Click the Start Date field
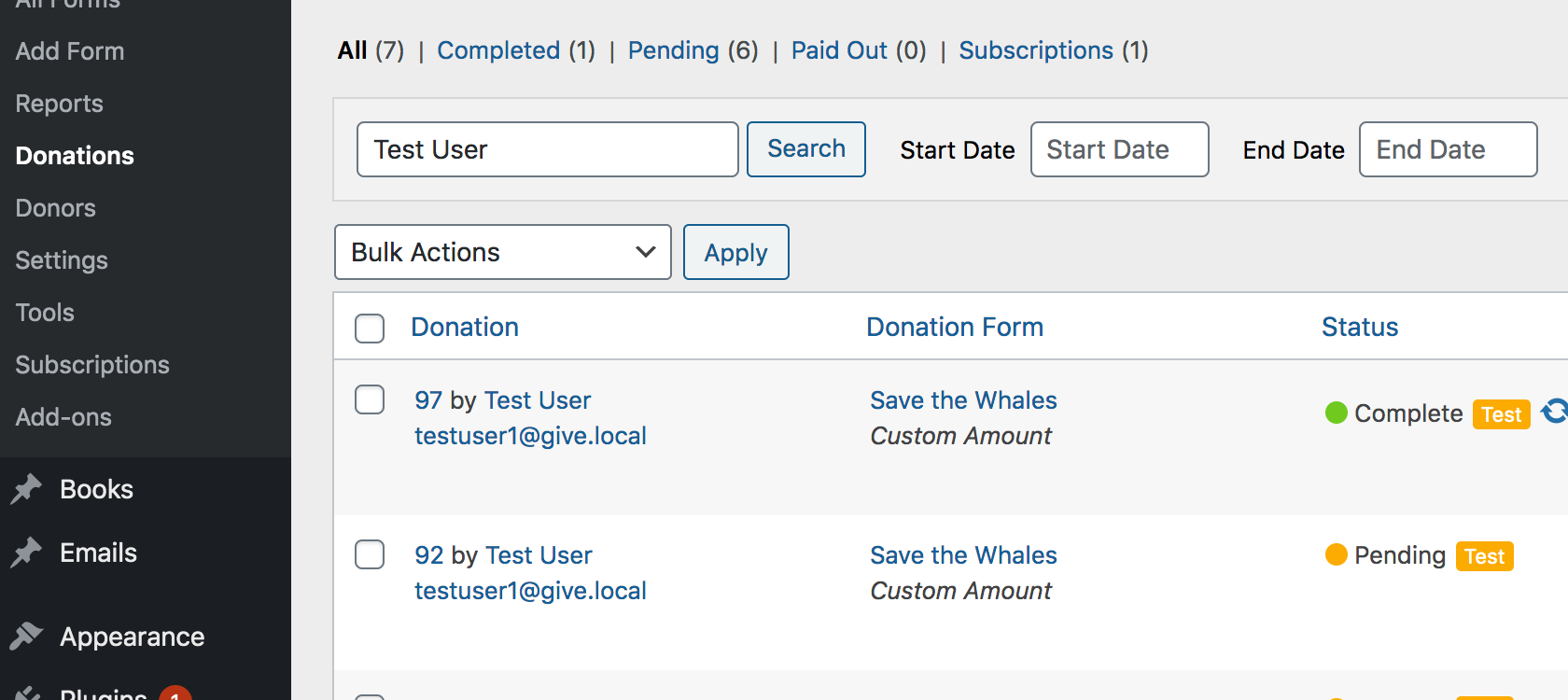 pyautogui.click(x=1119, y=149)
